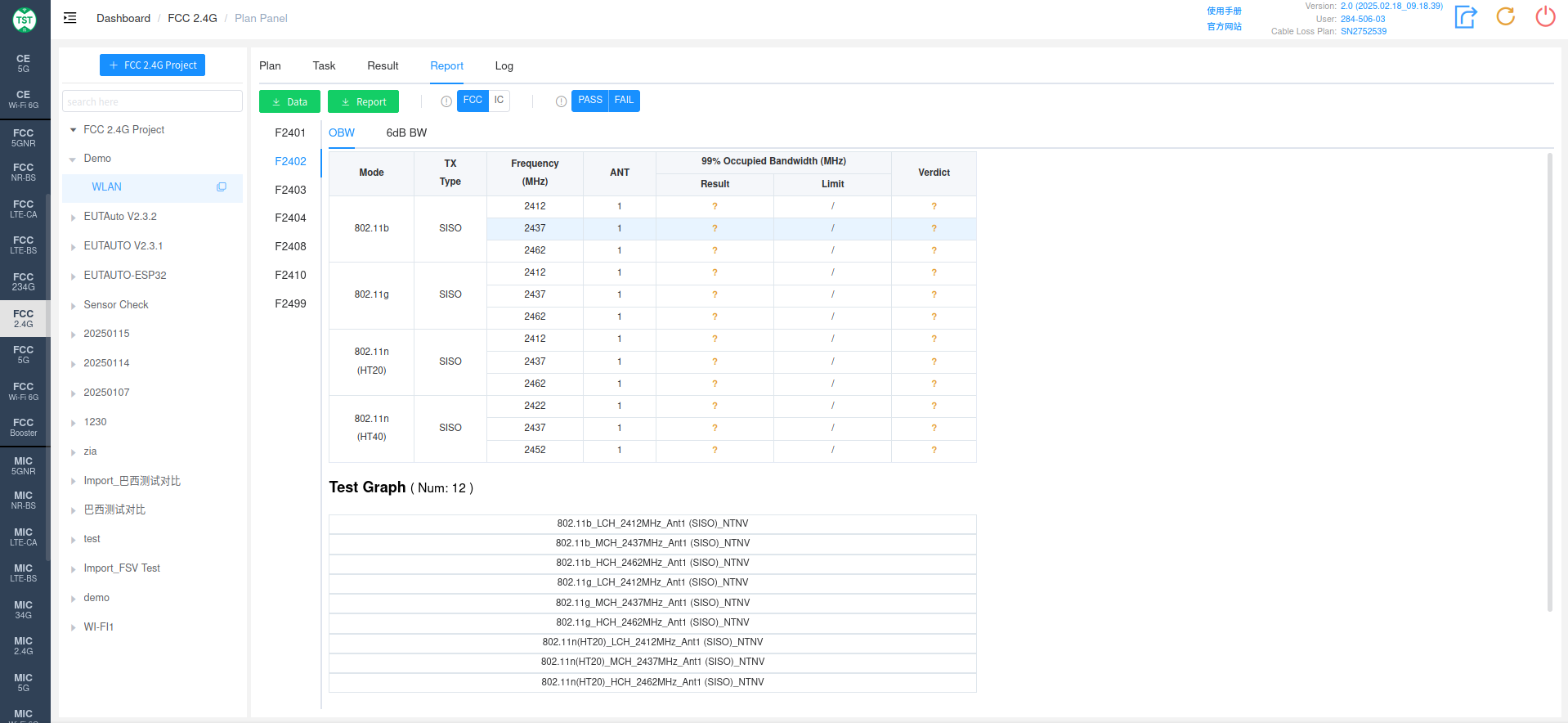This screenshot has height=723, width=1568.
Task: Toggle the sidebar collapse hamburger icon
Action: (70, 18)
